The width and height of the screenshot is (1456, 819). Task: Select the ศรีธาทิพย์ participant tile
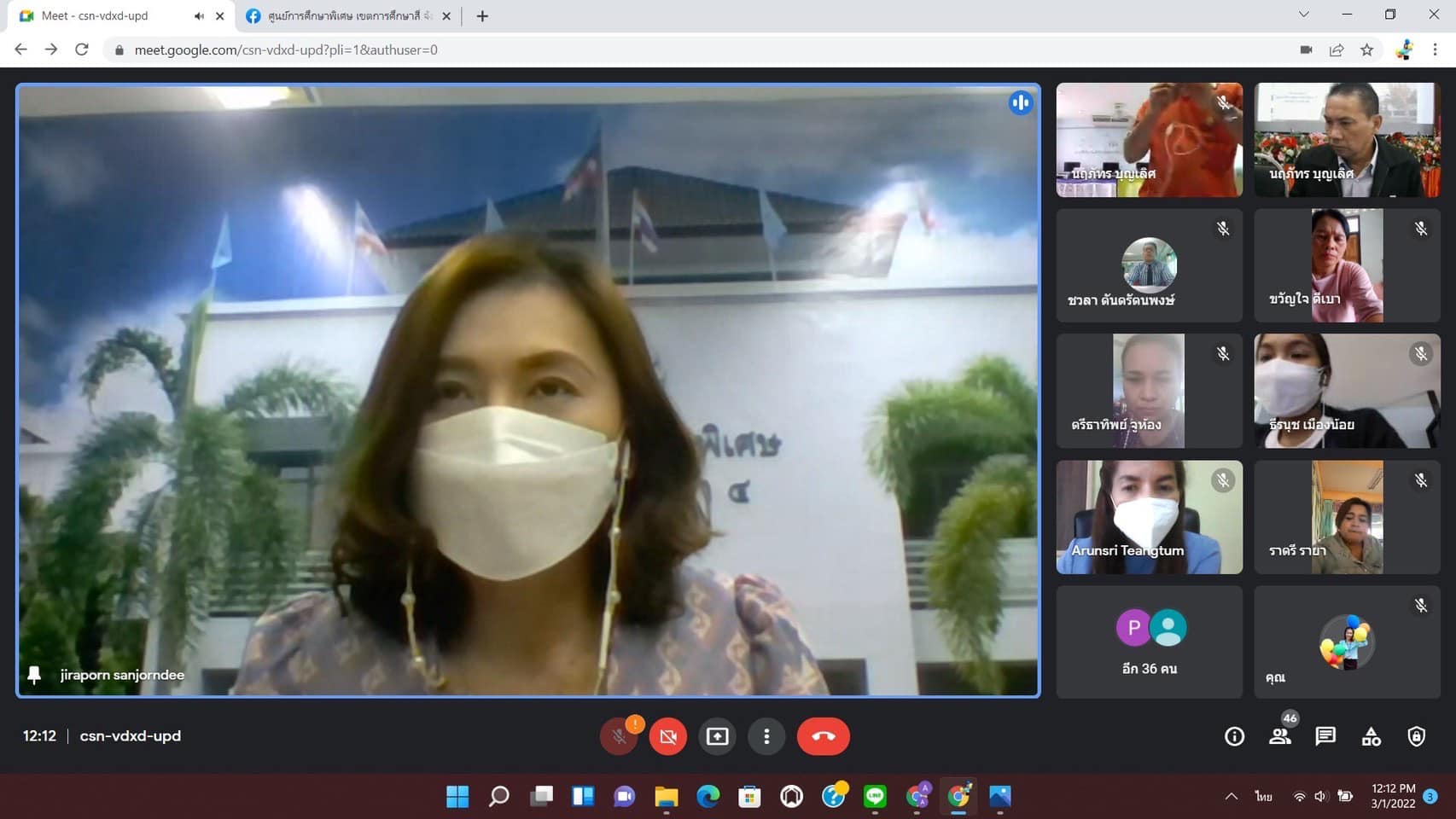(1150, 391)
